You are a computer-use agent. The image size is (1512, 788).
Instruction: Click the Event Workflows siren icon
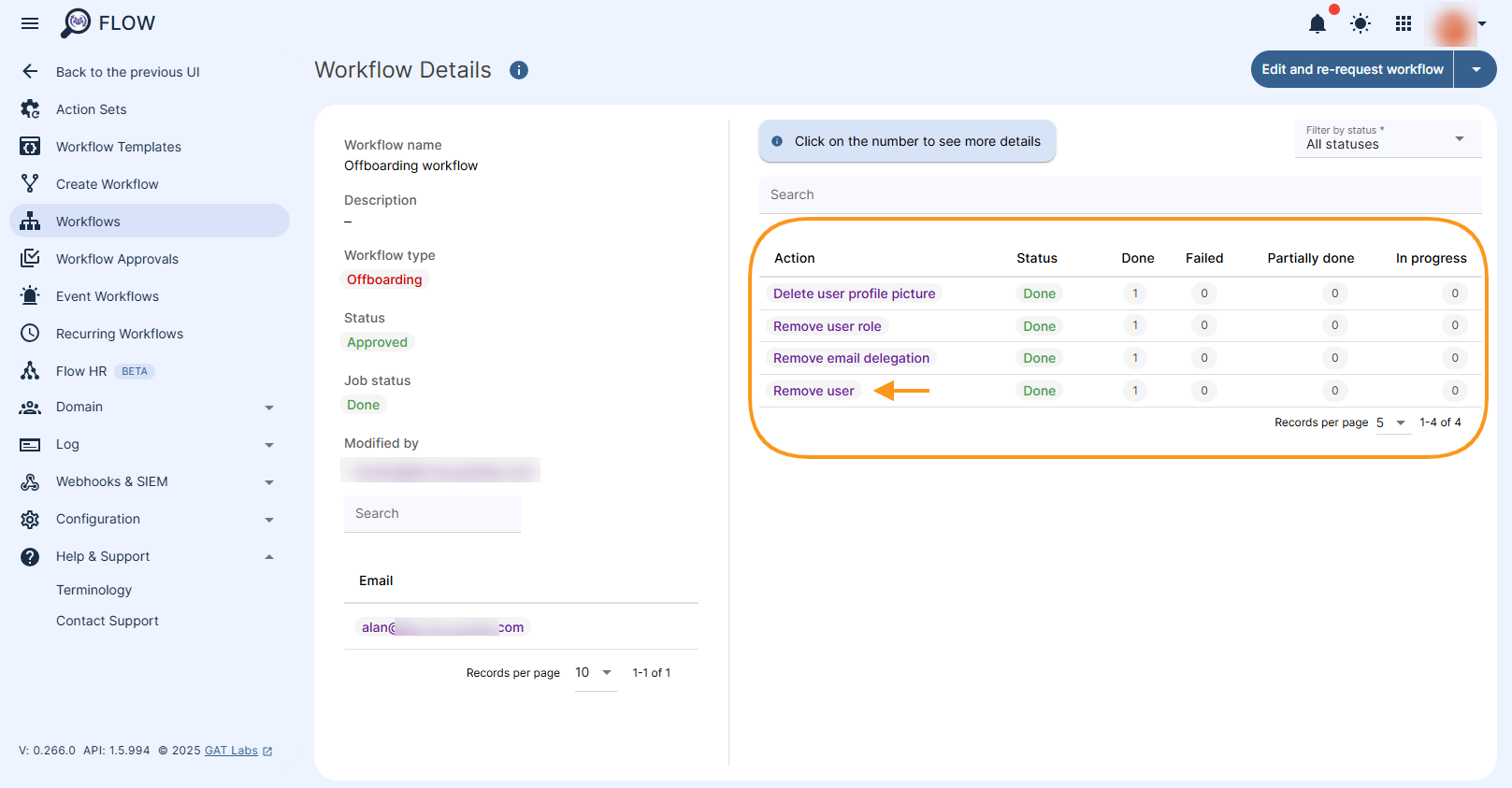[30, 296]
